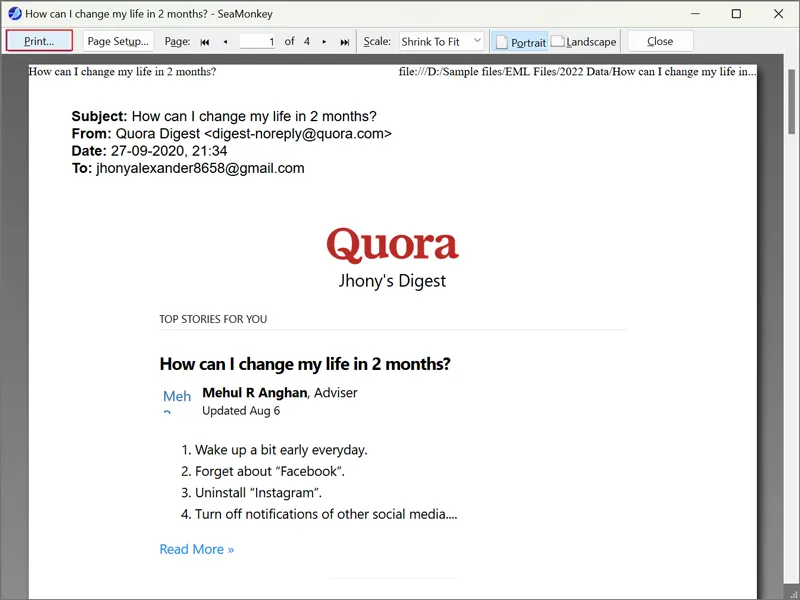Image resolution: width=800 pixels, height=600 pixels.
Task: Click the vertical scrollbar thumb
Action: [791, 101]
